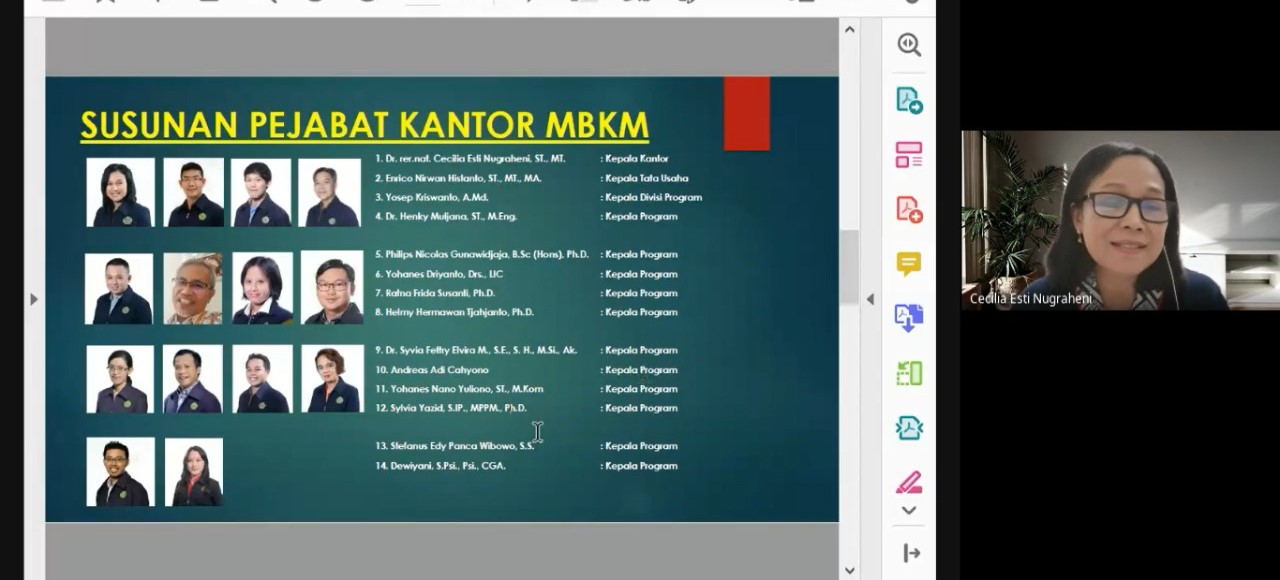Open the pink Edit PDF layout tool
This screenshot has width=1280, height=580.
click(x=908, y=155)
